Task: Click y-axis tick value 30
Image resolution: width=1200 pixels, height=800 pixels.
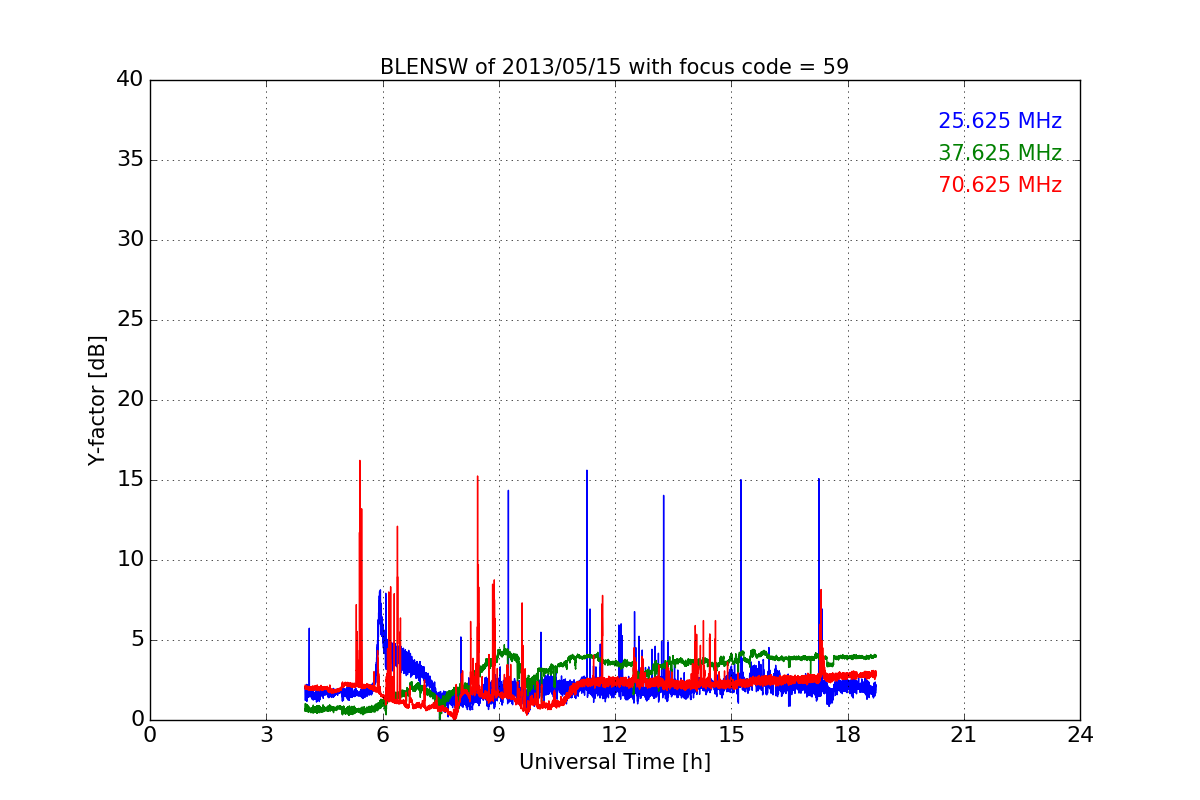Action: tap(130, 240)
